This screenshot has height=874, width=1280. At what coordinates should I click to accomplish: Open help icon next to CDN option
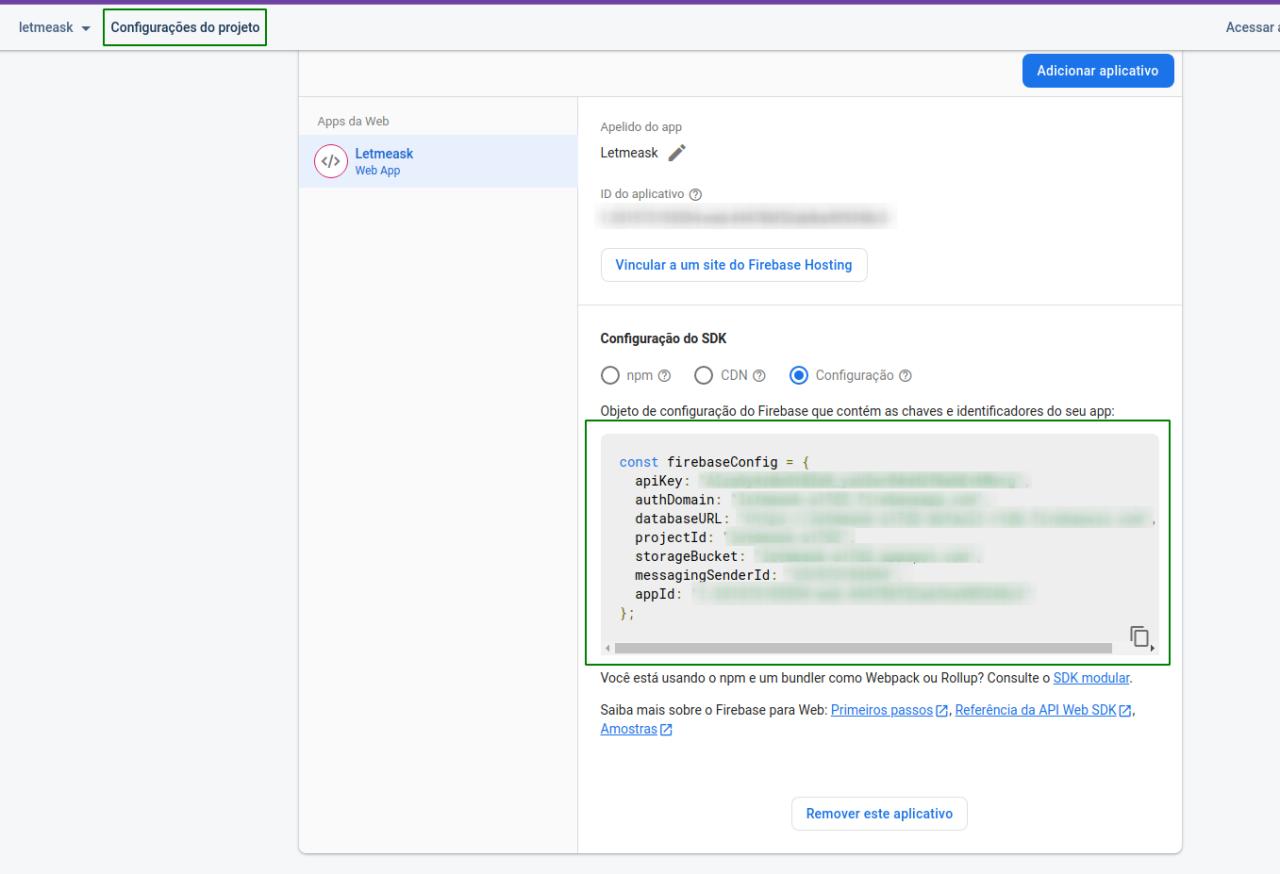[x=759, y=376]
